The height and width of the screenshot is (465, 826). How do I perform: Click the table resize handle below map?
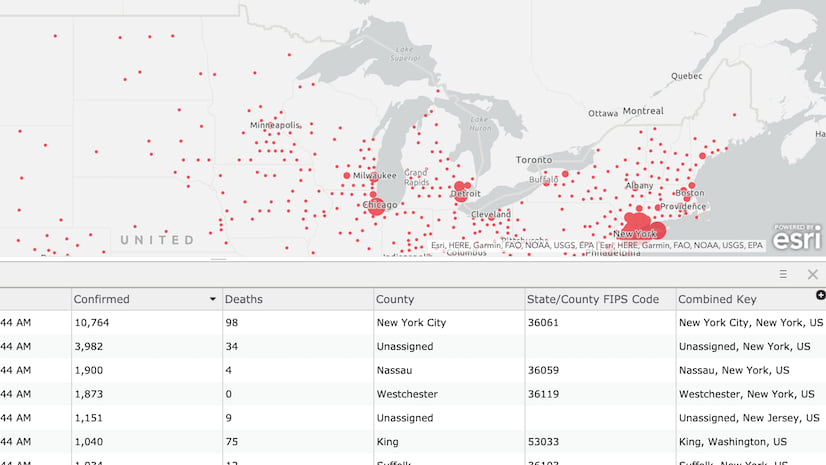click(219, 259)
